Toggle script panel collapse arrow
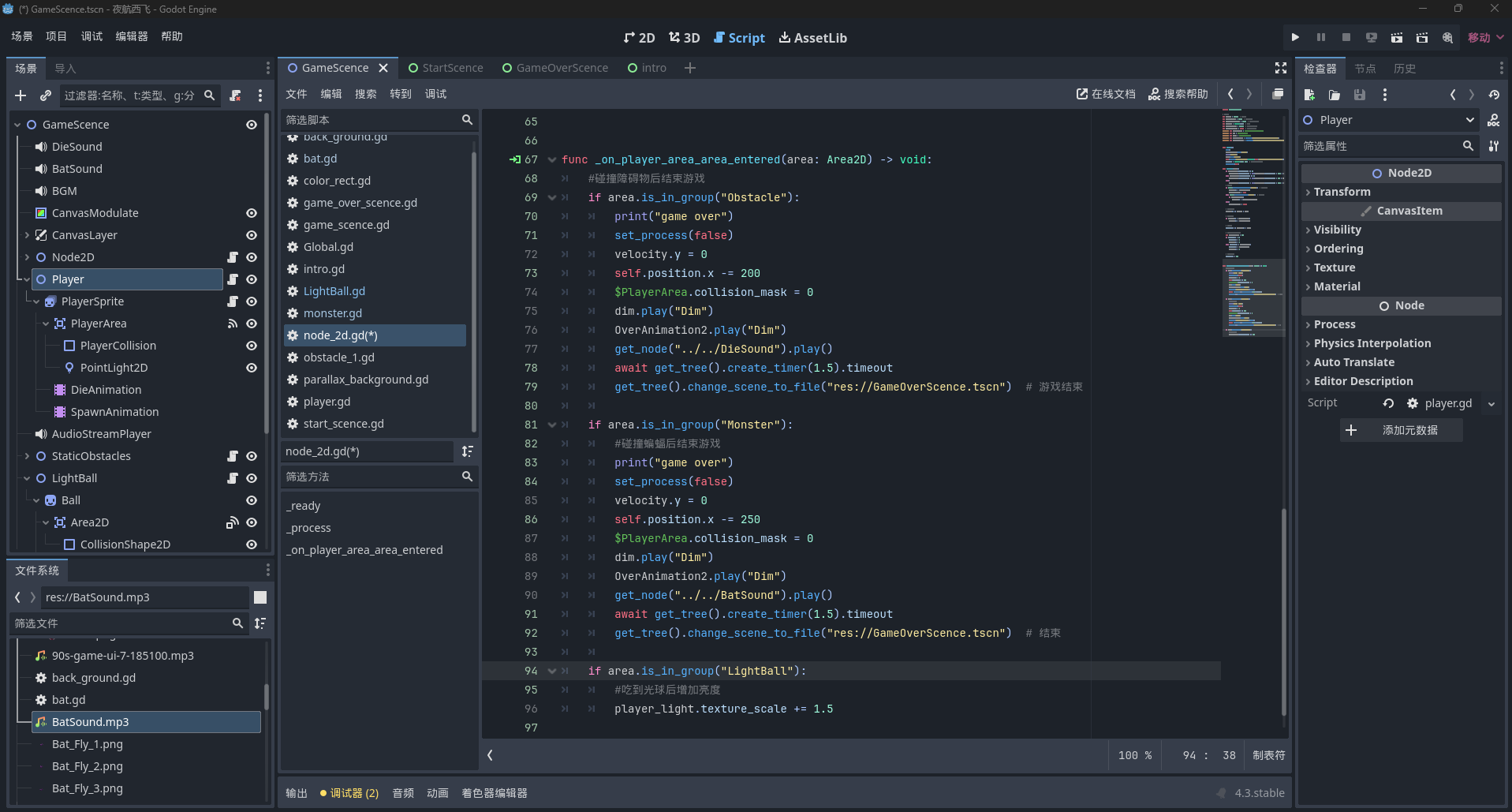1512x812 pixels. point(490,755)
